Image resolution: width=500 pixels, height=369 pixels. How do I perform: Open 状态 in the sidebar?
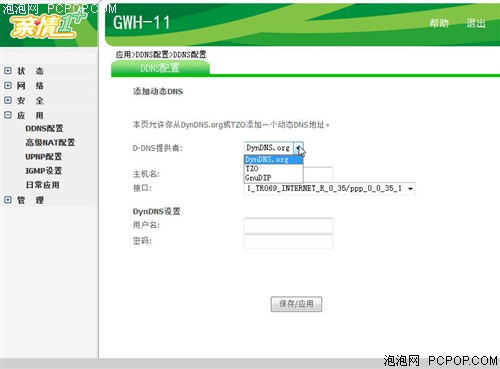30,71
